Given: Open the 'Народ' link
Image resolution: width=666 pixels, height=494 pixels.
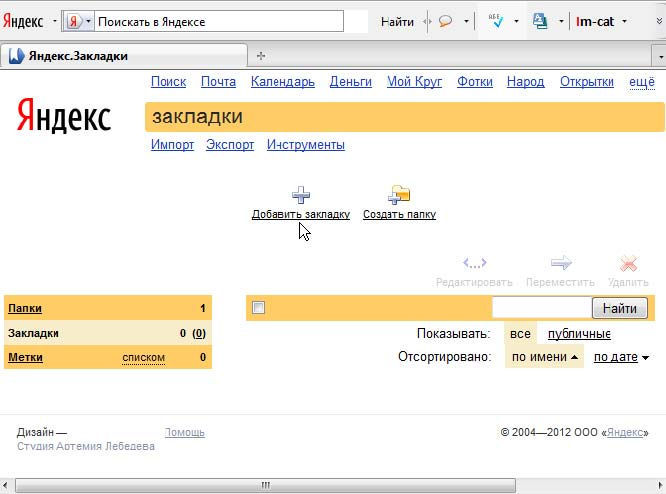Looking at the screenshot, I should click(x=526, y=82).
